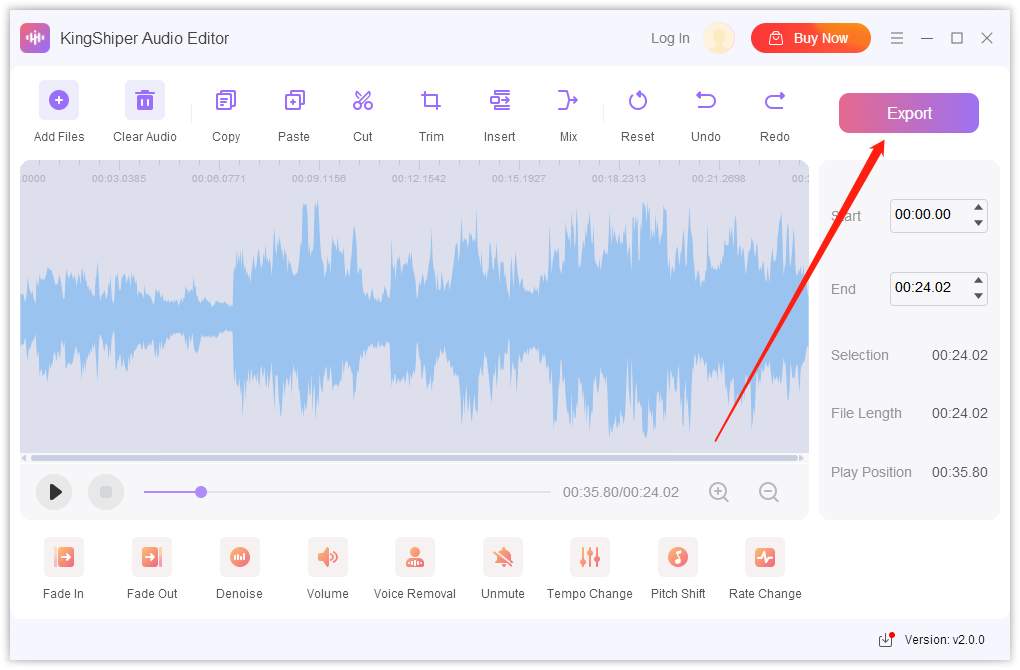Click the 00:03.0385 timeline ruler mark
Viewport: 1020px width, 670px height.
coord(119,178)
